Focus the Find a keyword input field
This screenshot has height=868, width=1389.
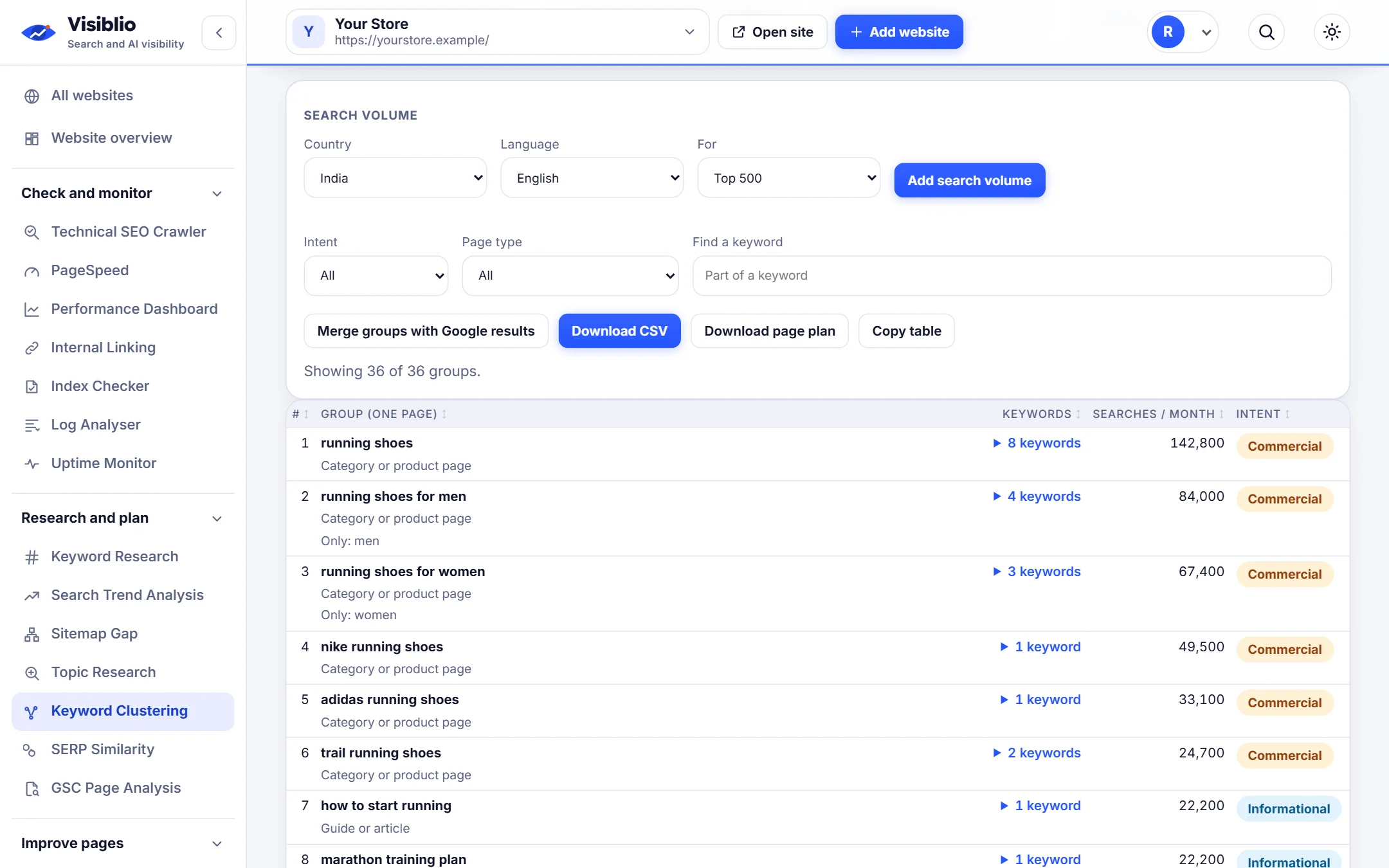click(1012, 276)
